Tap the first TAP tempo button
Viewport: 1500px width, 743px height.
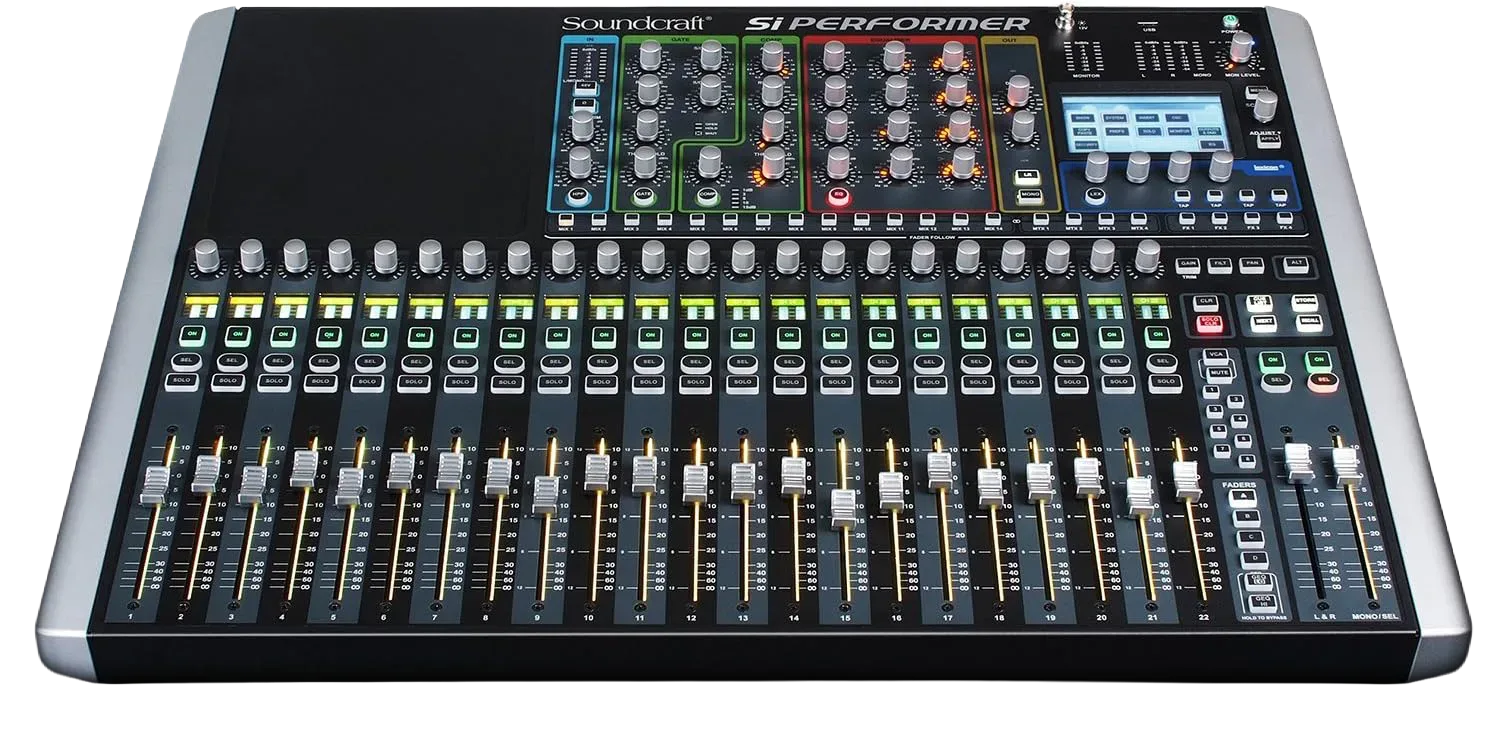1182,195
